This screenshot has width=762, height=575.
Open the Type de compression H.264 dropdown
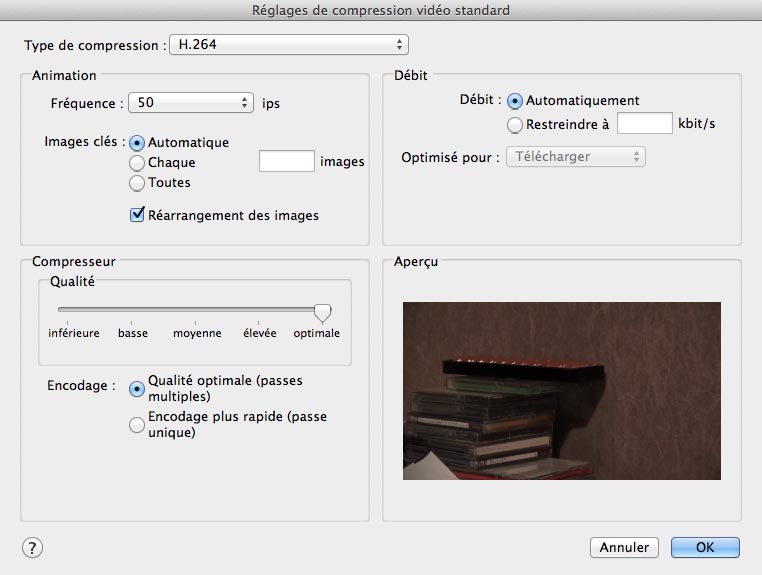(289, 45)
